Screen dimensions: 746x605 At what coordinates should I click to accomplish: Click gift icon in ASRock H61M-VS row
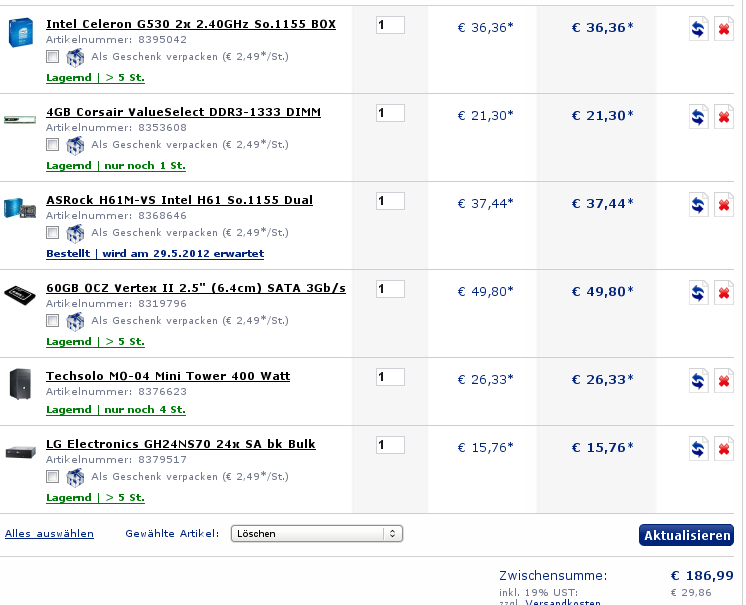[x=75, y=234]
